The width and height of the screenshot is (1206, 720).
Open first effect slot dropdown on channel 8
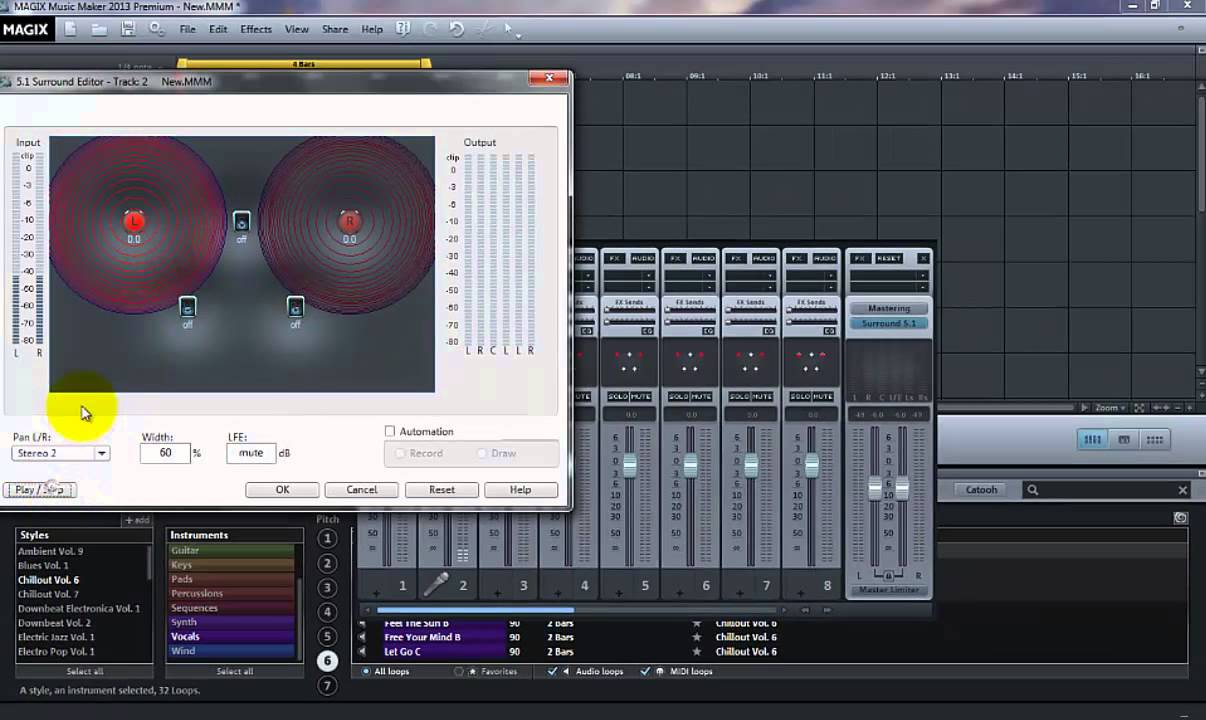point(831,274)
